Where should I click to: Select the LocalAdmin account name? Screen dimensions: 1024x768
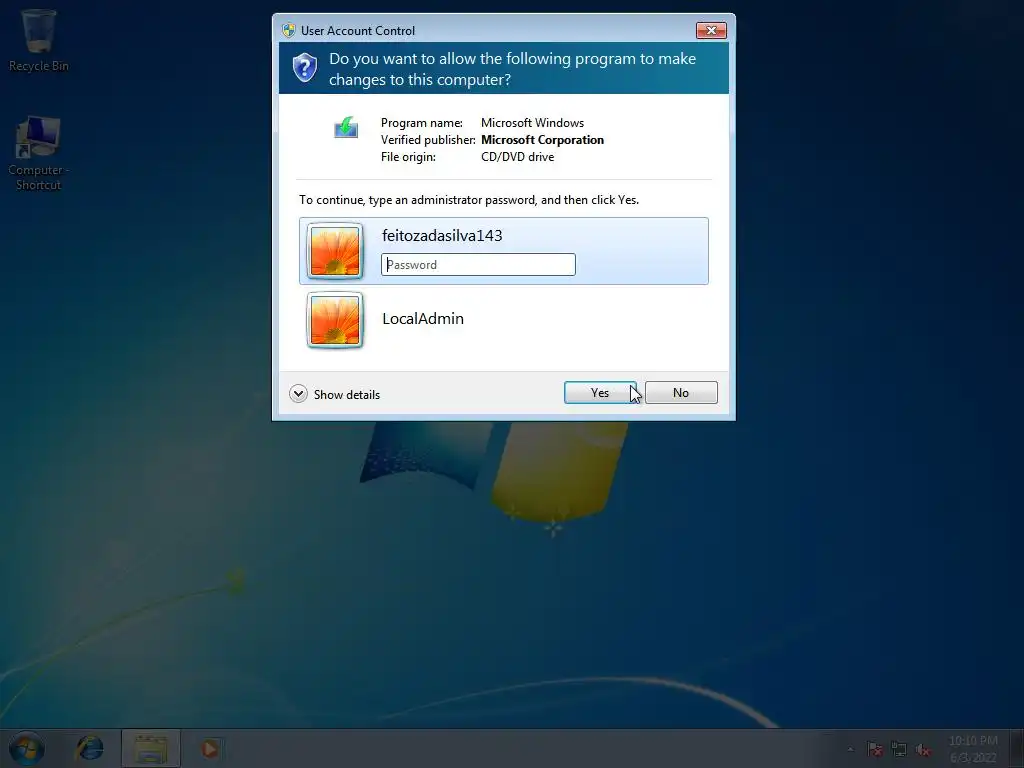click(x=423, y=319)
